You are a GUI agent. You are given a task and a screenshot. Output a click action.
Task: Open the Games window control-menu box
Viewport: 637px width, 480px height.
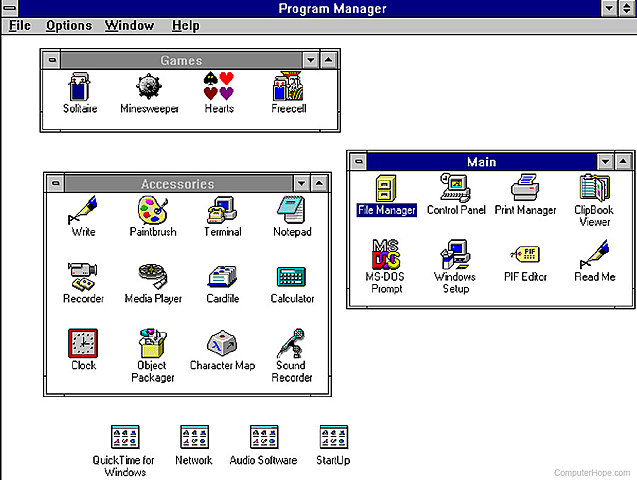coord(52,60)
